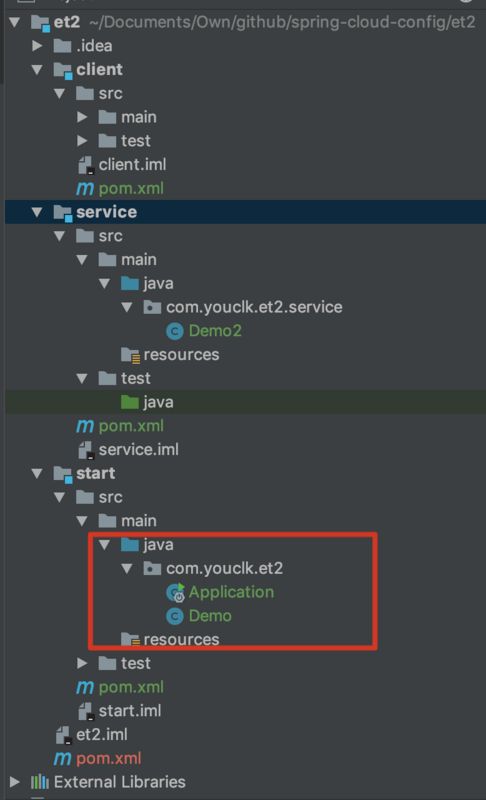
Task: Collapse the service module tree arrow
Action: pos(37,212)
